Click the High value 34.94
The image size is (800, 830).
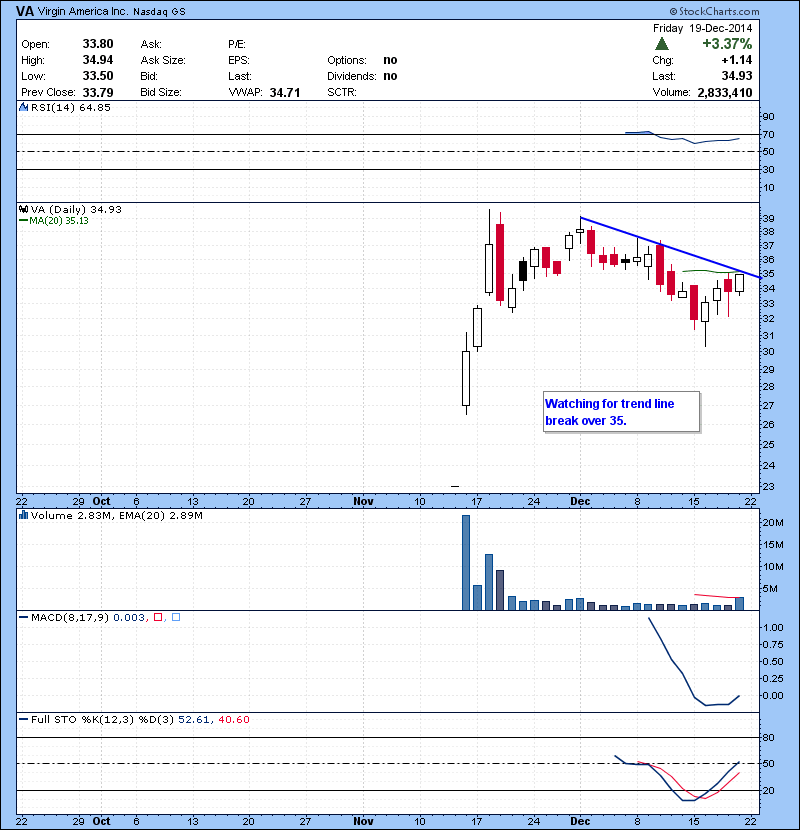pyautogui.click(x=98, y=60)
